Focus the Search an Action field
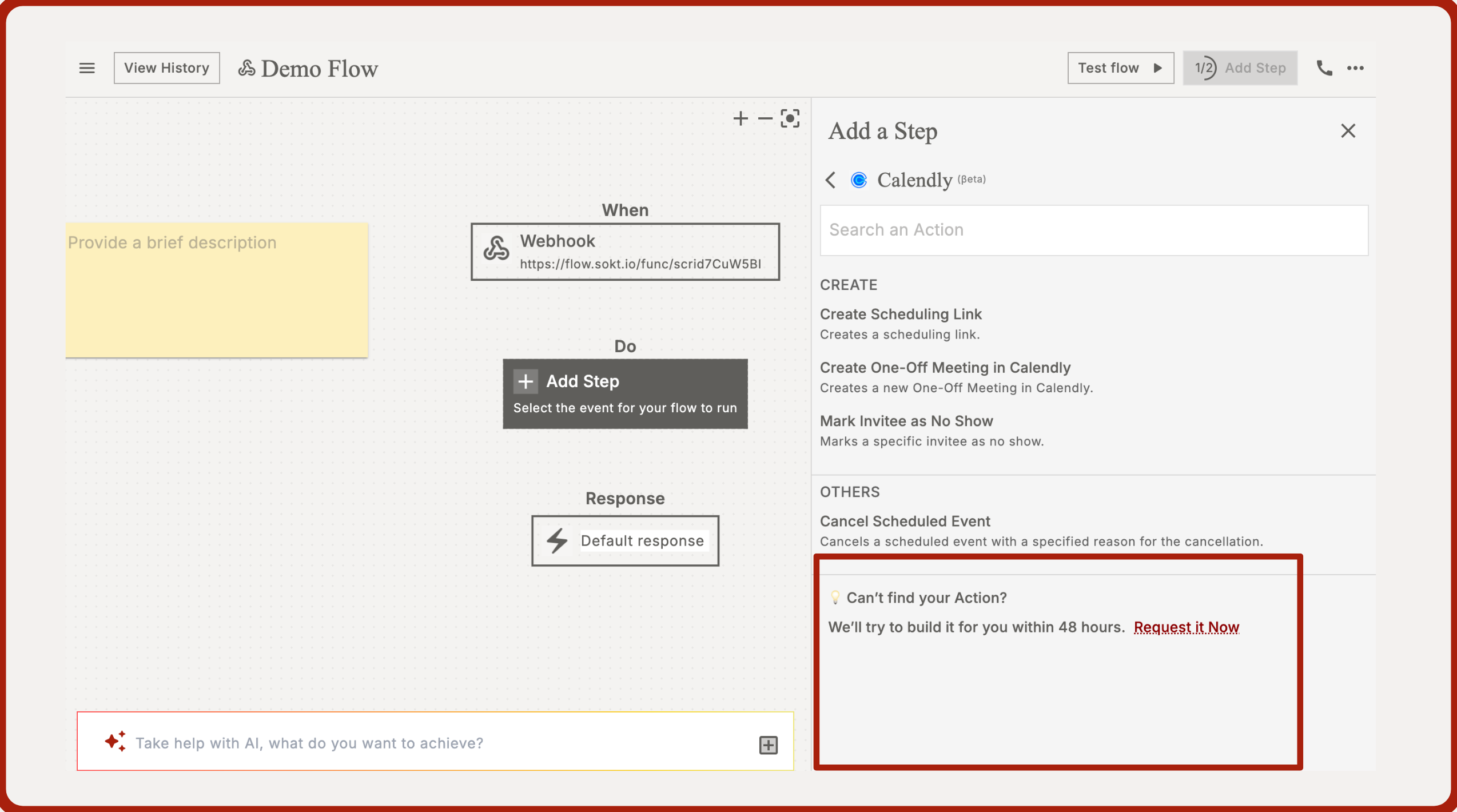 point(1093,230)
